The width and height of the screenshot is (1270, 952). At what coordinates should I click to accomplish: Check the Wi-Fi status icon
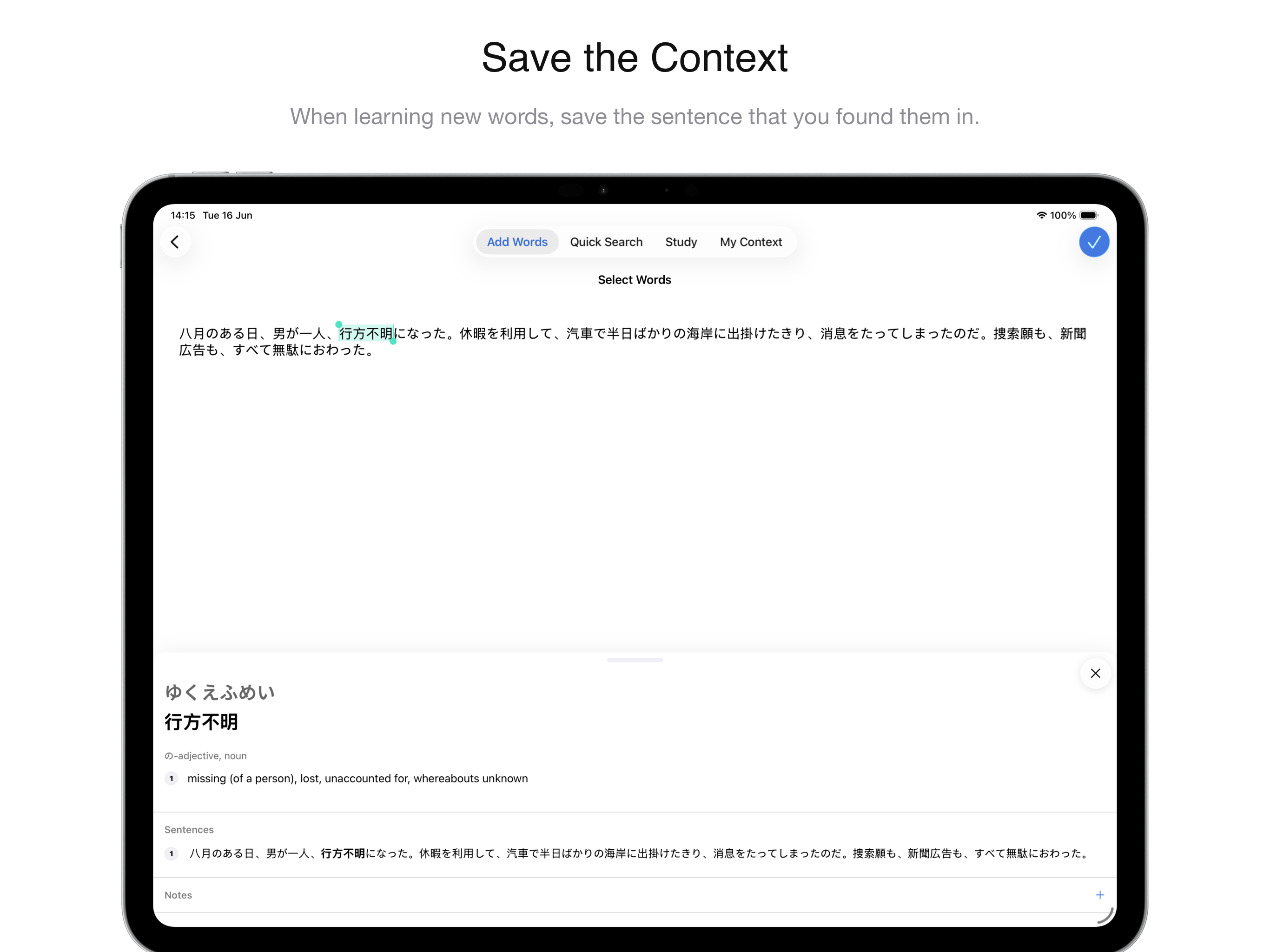(x=1041, y=215)
